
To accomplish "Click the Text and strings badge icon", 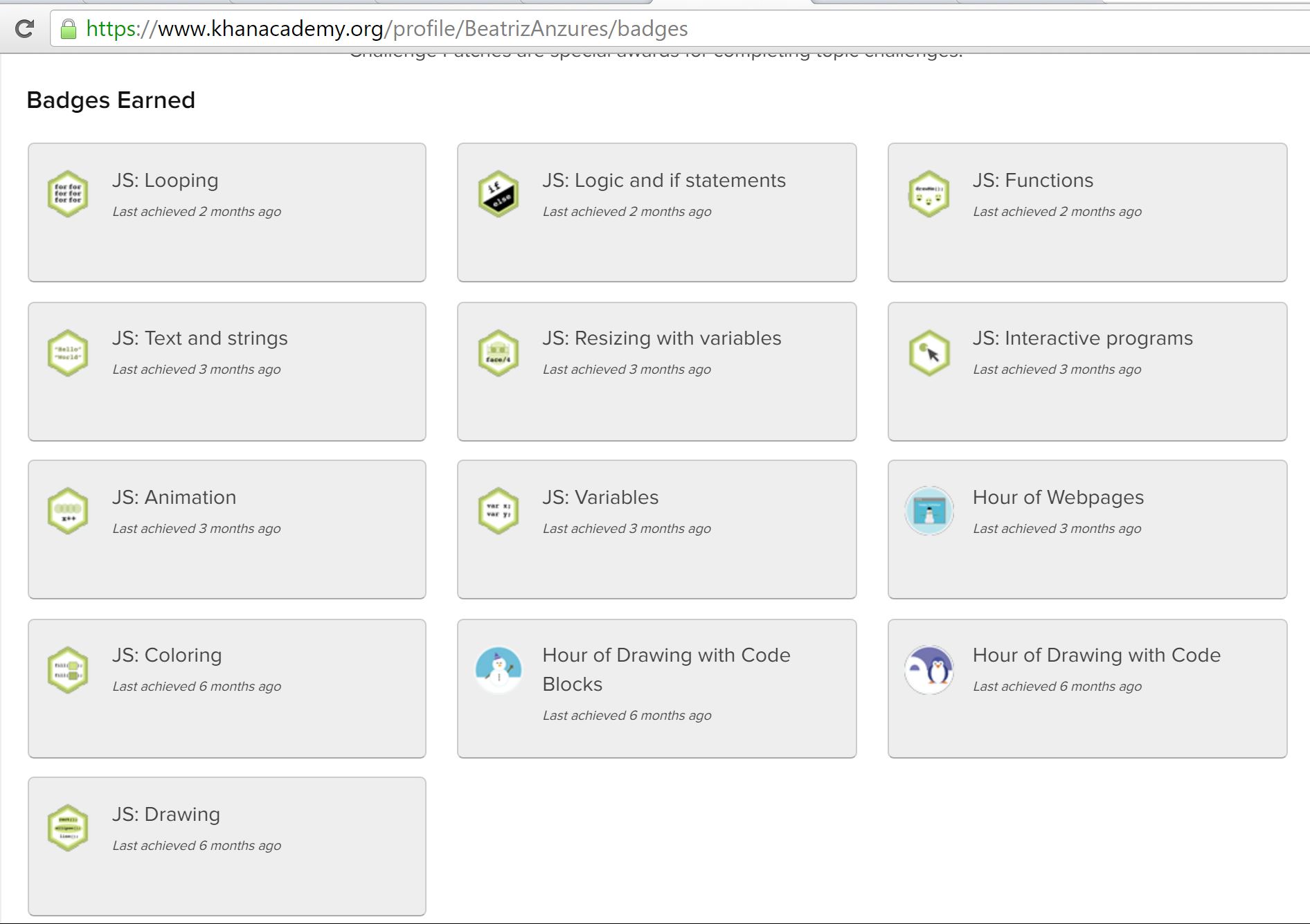I will coord(68,353).
